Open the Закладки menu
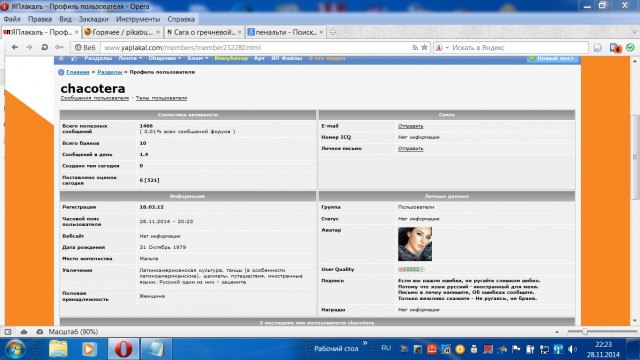The height and width of the screenshot is (360, 640). click(93, 19)
